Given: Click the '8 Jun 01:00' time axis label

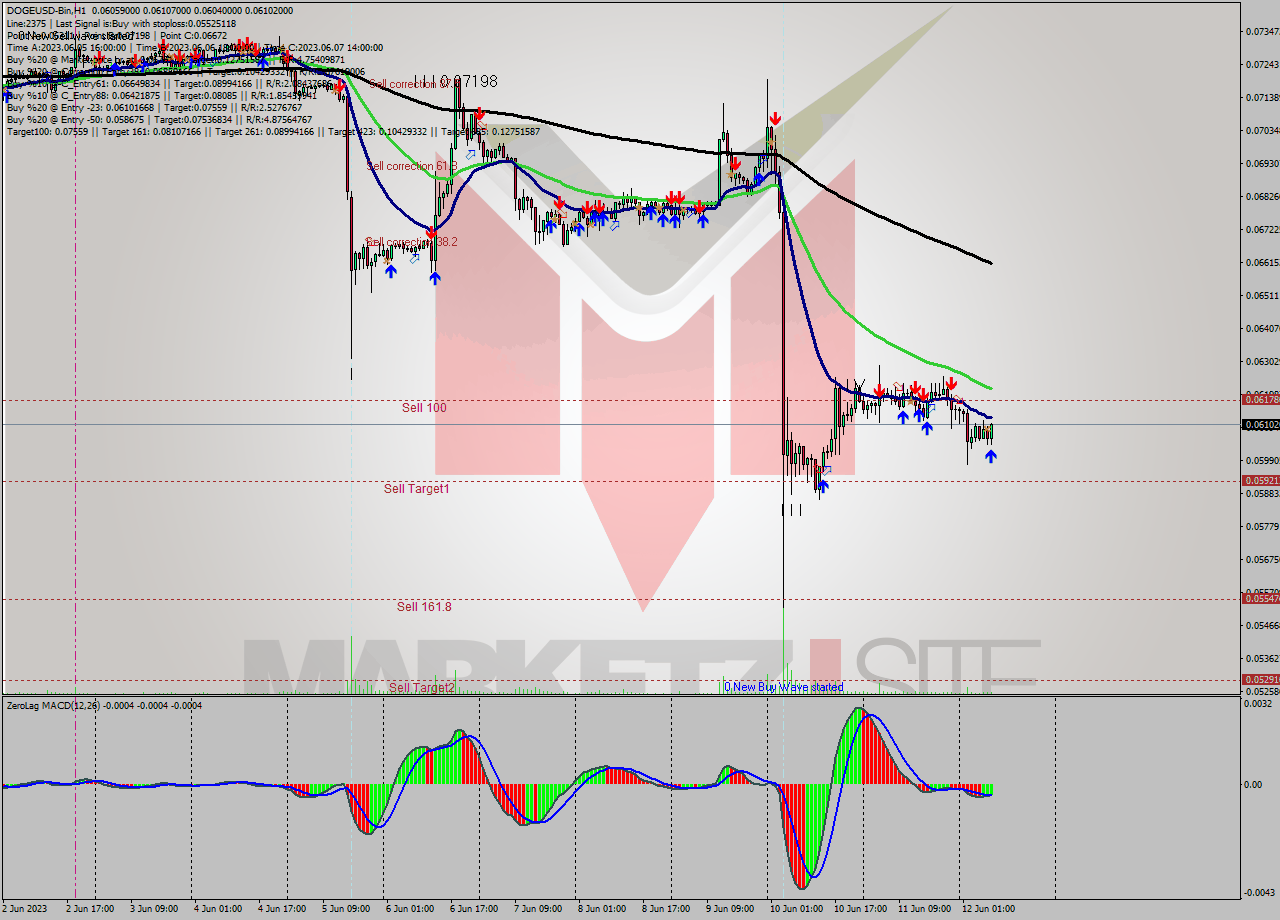Looking at the screenshot, I should [602, 909].
